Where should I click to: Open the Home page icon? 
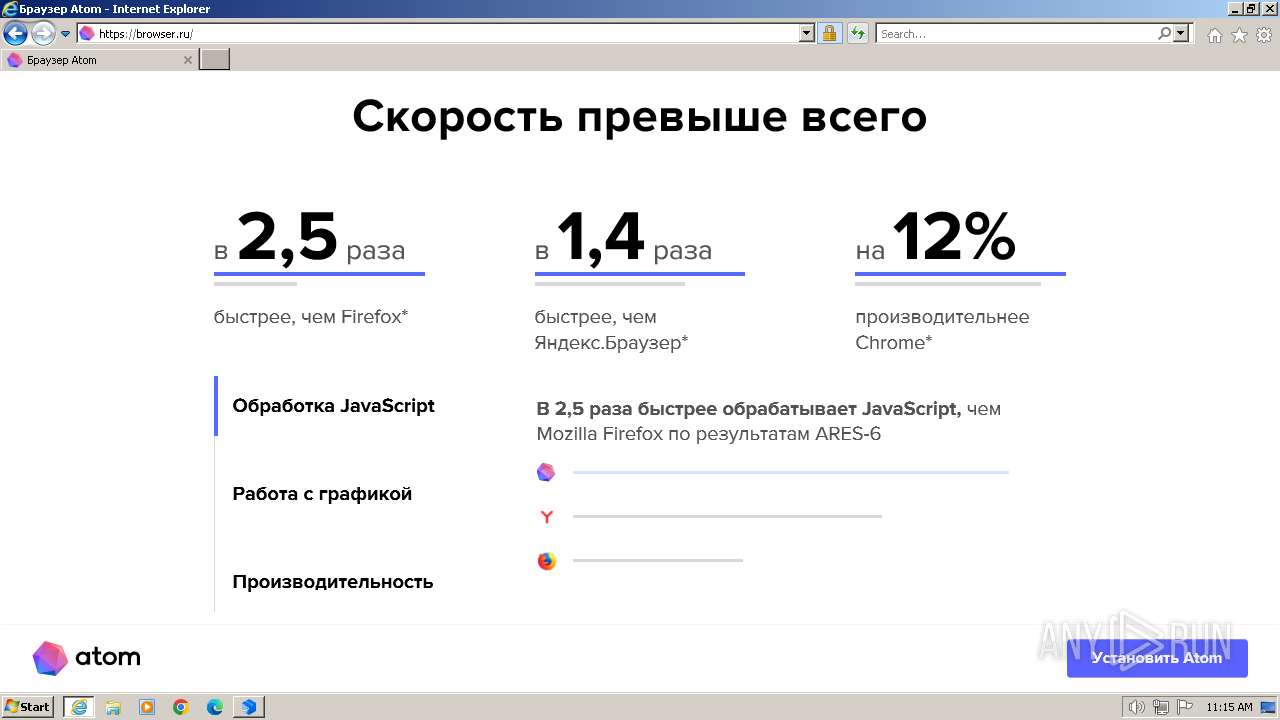[x=1214, y=35]
